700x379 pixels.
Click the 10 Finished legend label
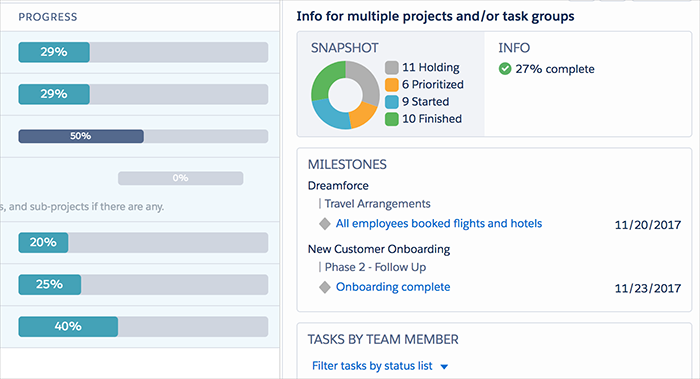432,119
